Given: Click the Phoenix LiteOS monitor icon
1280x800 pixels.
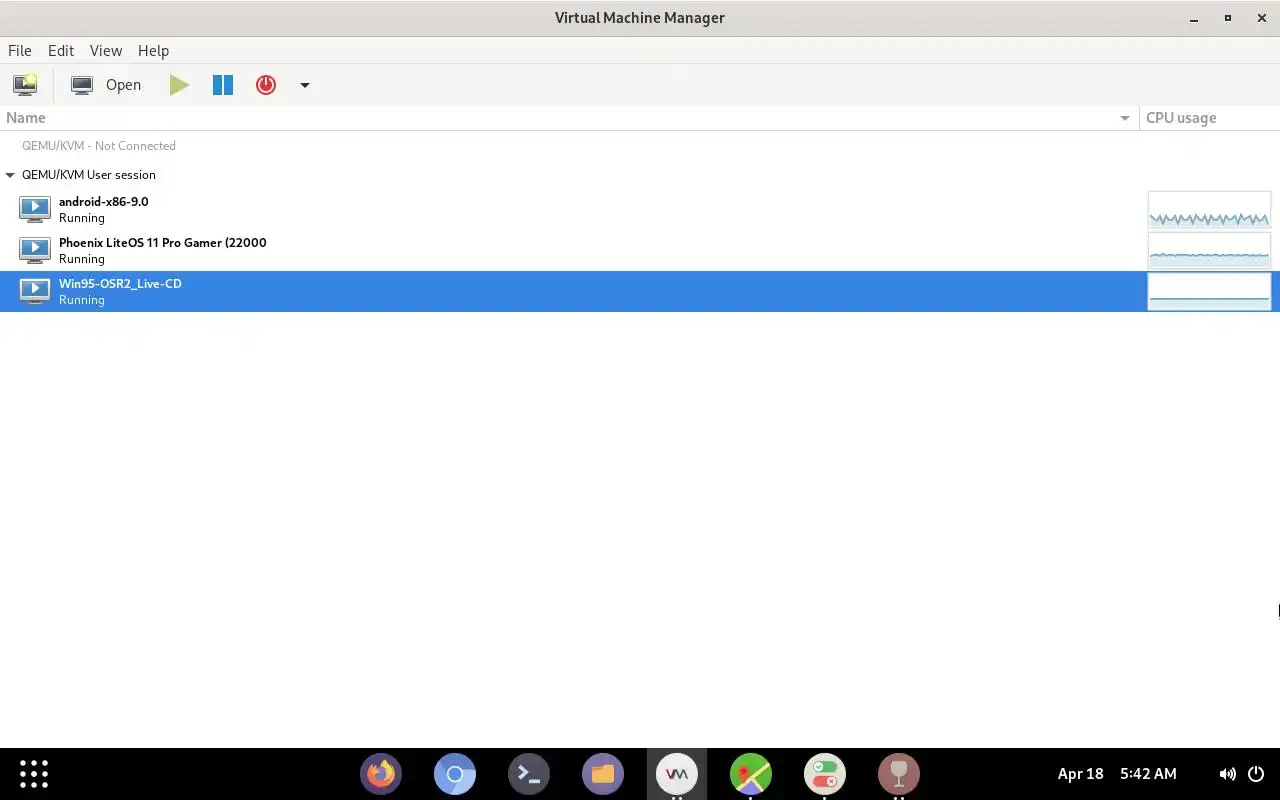Looking at the screenshot, I should pyautogui.click(x=35, y=250).
